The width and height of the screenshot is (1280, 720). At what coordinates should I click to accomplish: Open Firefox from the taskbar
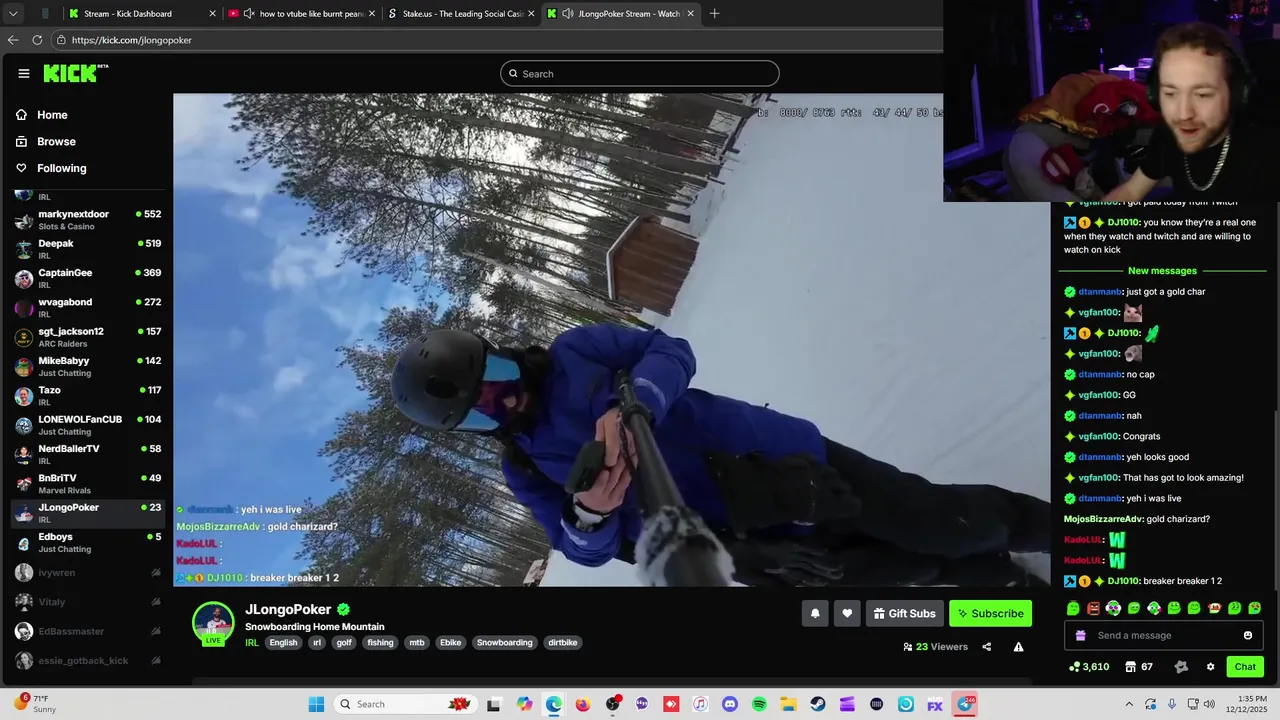click(x=583, y=704)
